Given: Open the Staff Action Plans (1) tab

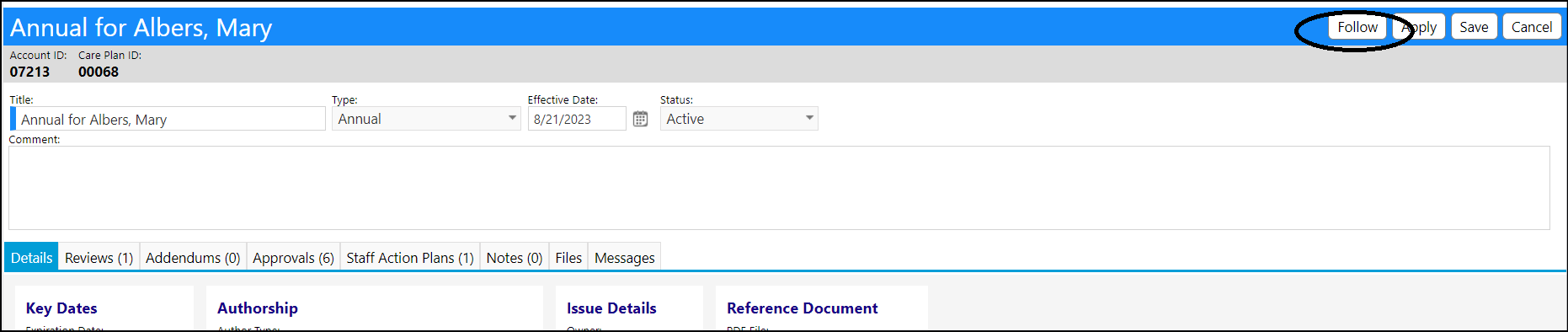Looking at the screenshot, I should click(410, 258).
